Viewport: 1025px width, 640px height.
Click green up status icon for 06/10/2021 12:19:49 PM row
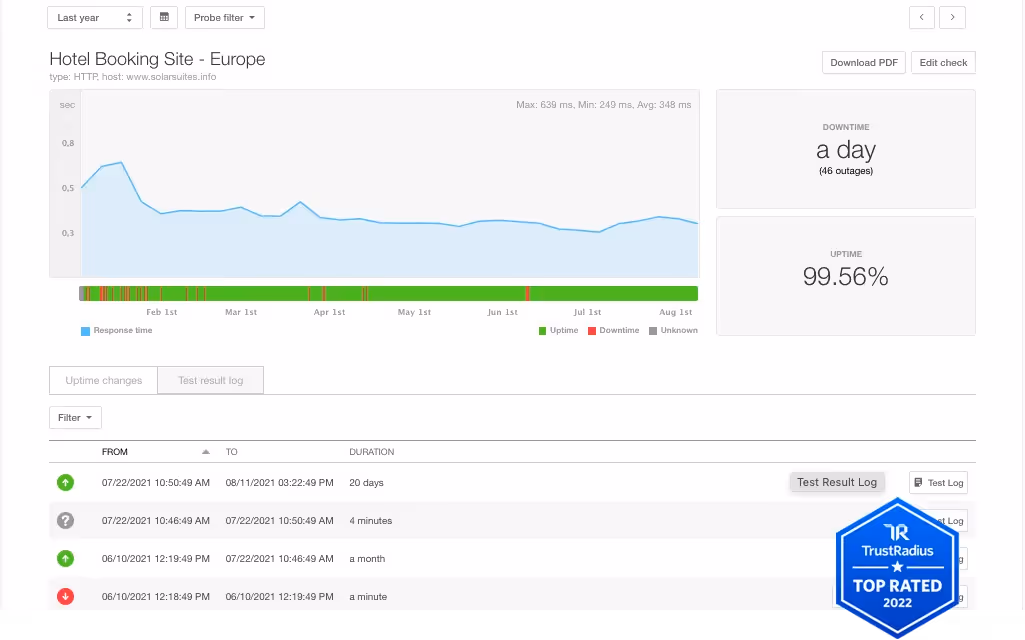click(65, 559)
